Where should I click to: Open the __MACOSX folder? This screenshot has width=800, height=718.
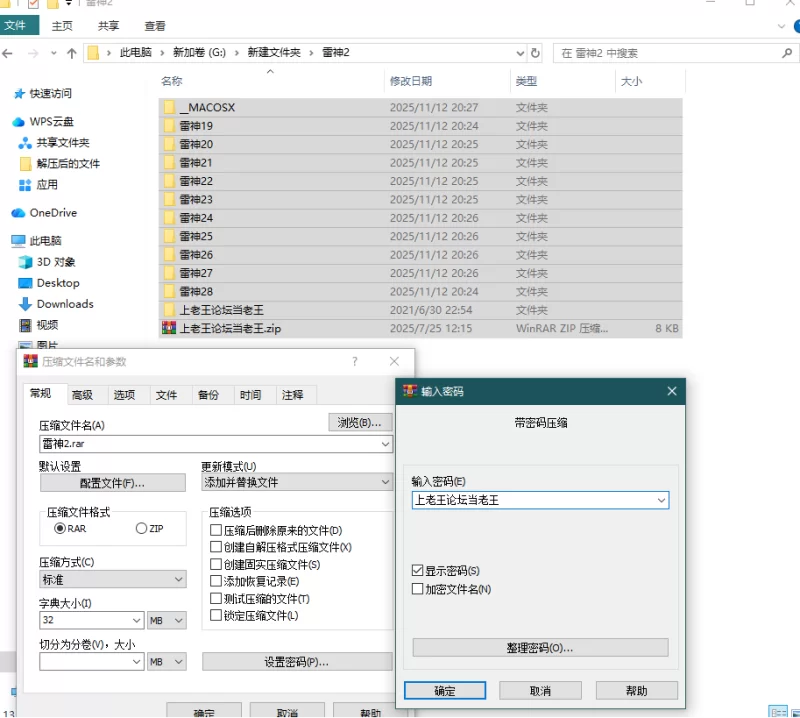coord(208,107)
